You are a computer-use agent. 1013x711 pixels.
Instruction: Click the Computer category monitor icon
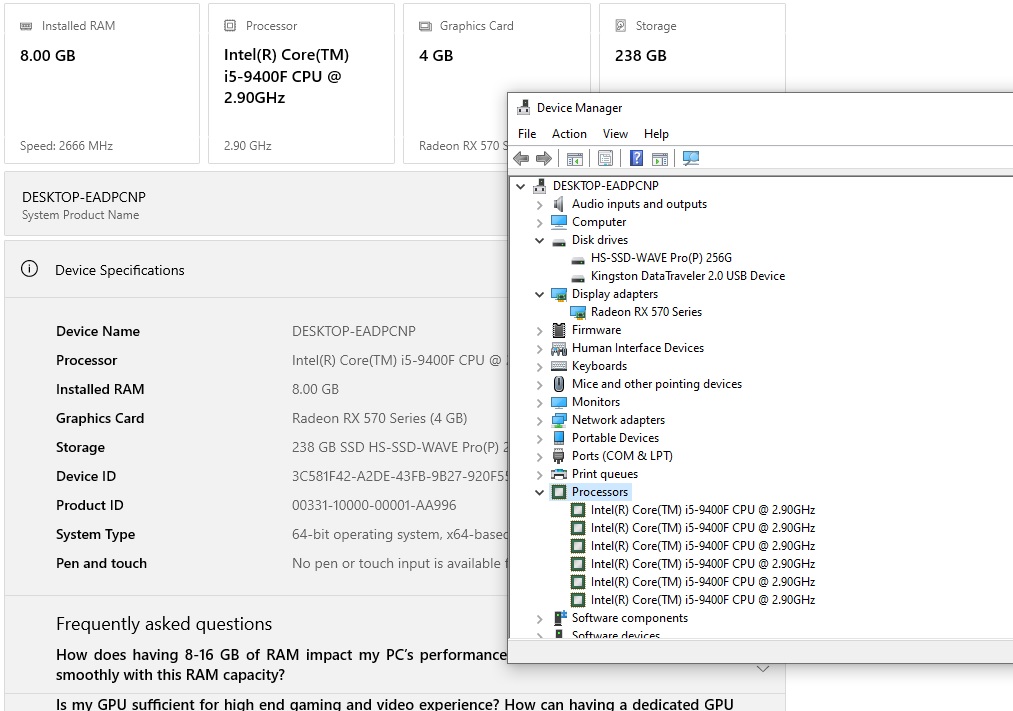(x=559, y=222)
